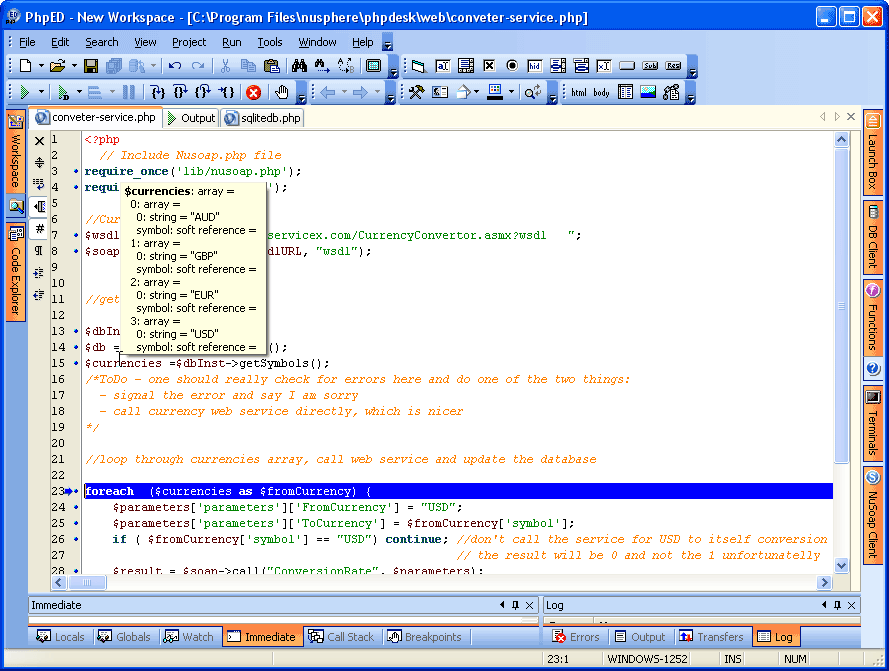Open the Call Stack tab
Image resolution: width=889 pixels, height=671 pixels.
tap(342, 637)
